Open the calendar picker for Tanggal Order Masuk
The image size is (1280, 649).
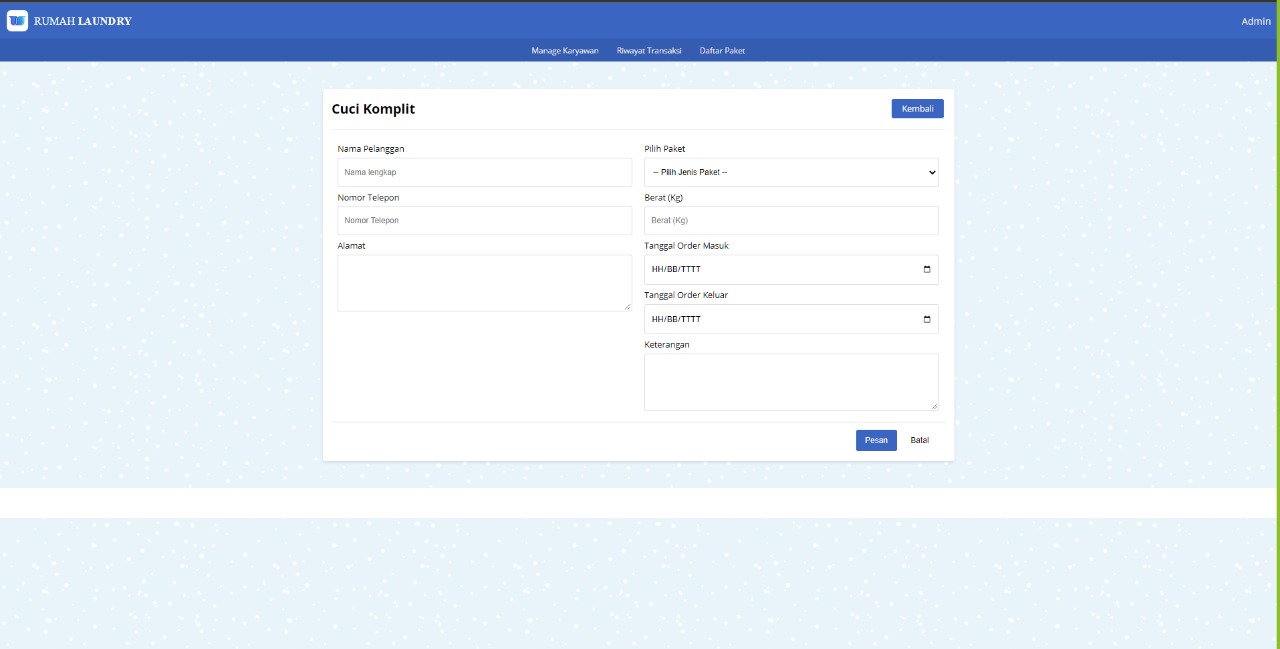pyautogui.click(x=926, y=268)
